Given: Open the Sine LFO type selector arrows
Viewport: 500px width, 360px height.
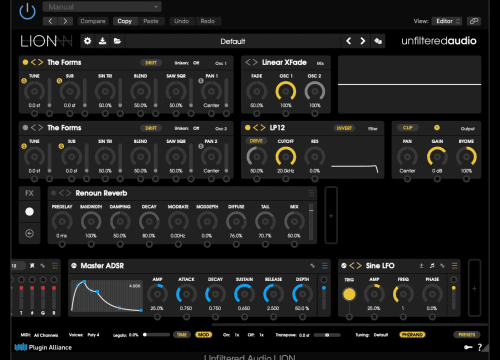Looking at the screenshot, I should coord(355,266).
